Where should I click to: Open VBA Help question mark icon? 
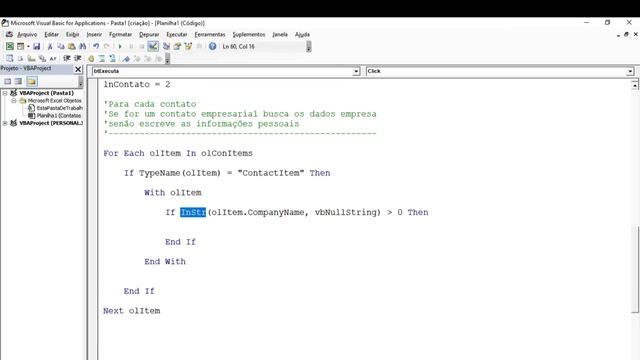(x=212, y=47)
